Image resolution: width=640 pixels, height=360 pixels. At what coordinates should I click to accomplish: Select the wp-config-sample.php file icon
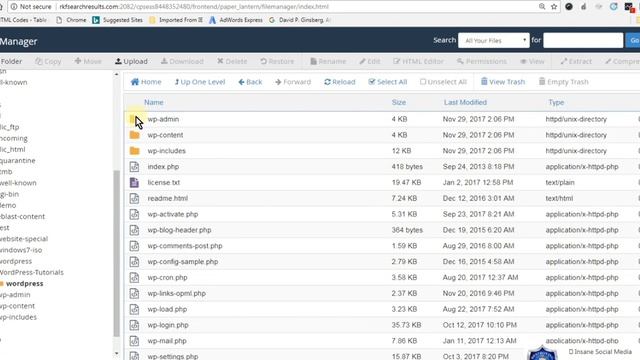(134, 262)
